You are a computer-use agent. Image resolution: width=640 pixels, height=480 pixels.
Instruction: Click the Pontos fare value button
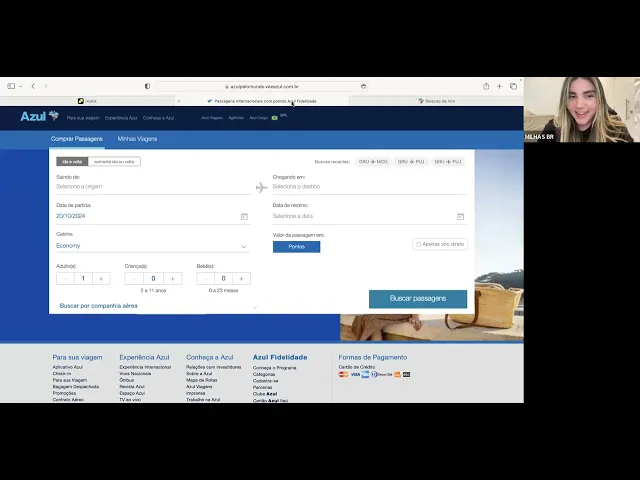tap(296, 247)
